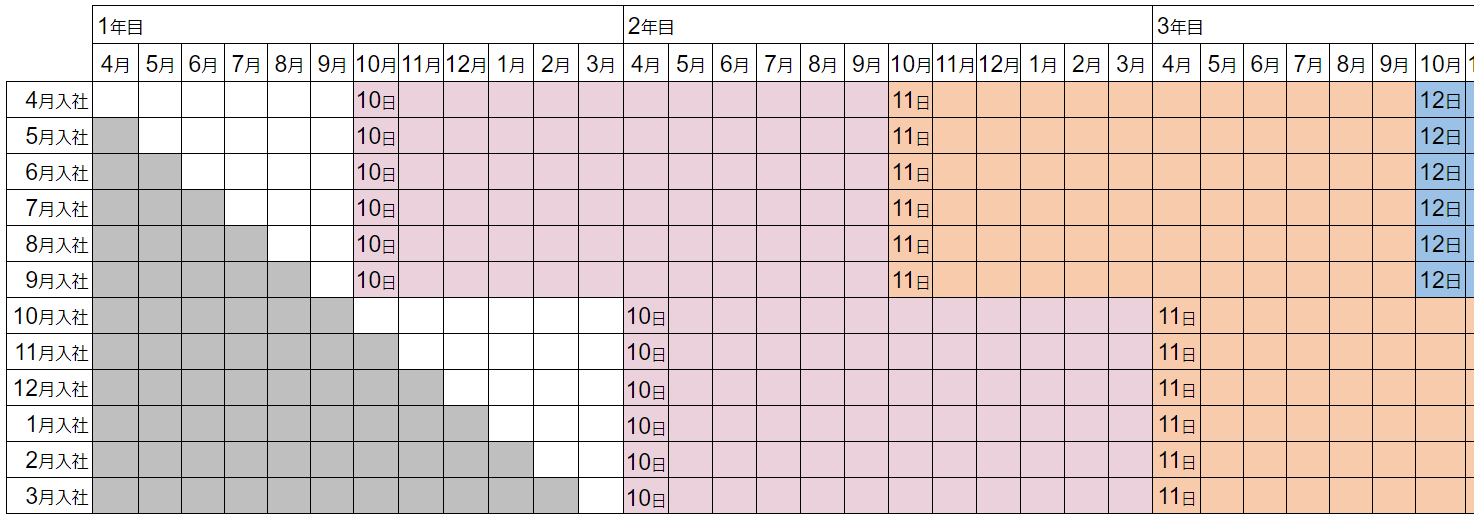Select 12日 cell in 5月入社 row
Screen dimensions: 1474x520
(x=1440, y=137)
